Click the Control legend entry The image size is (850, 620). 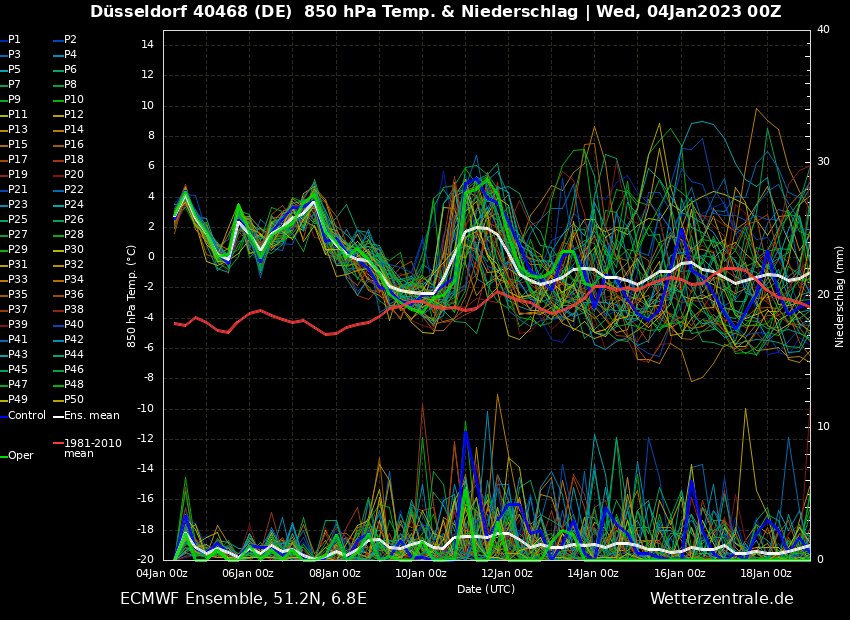pos(27,415)
